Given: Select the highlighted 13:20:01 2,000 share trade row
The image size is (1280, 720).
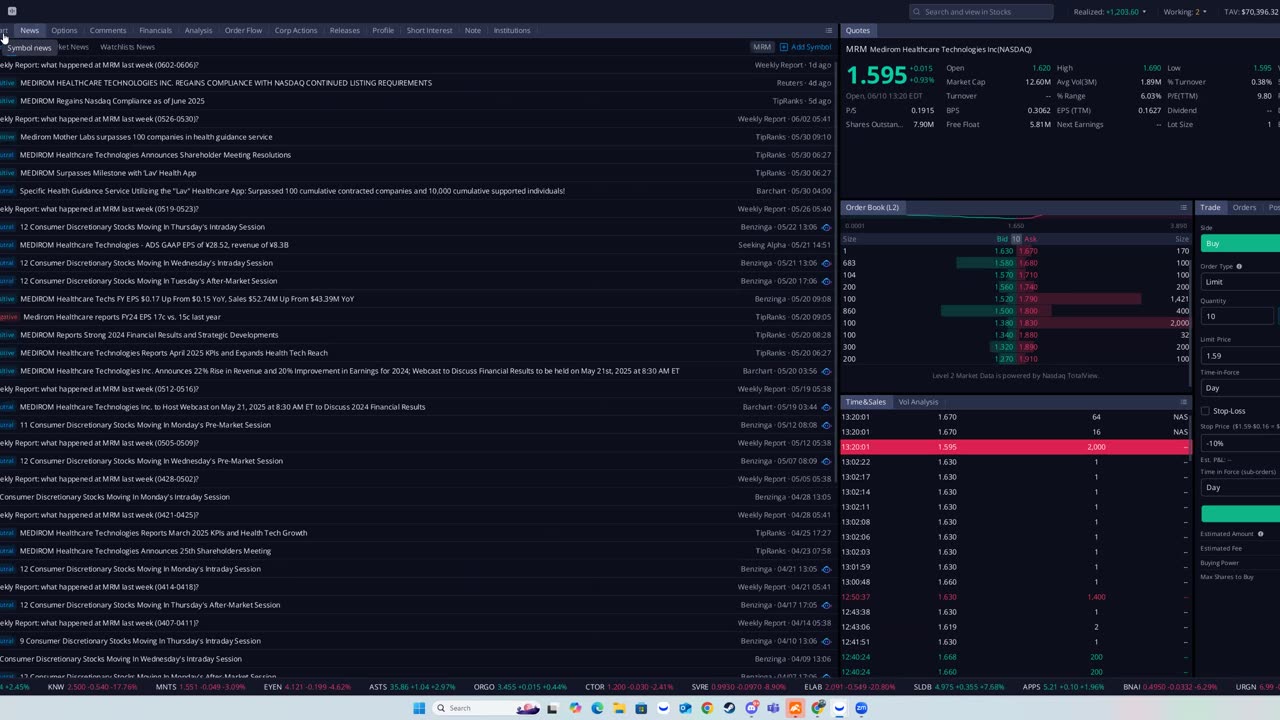Looking at the screenshot, I should pos(1015,447).
